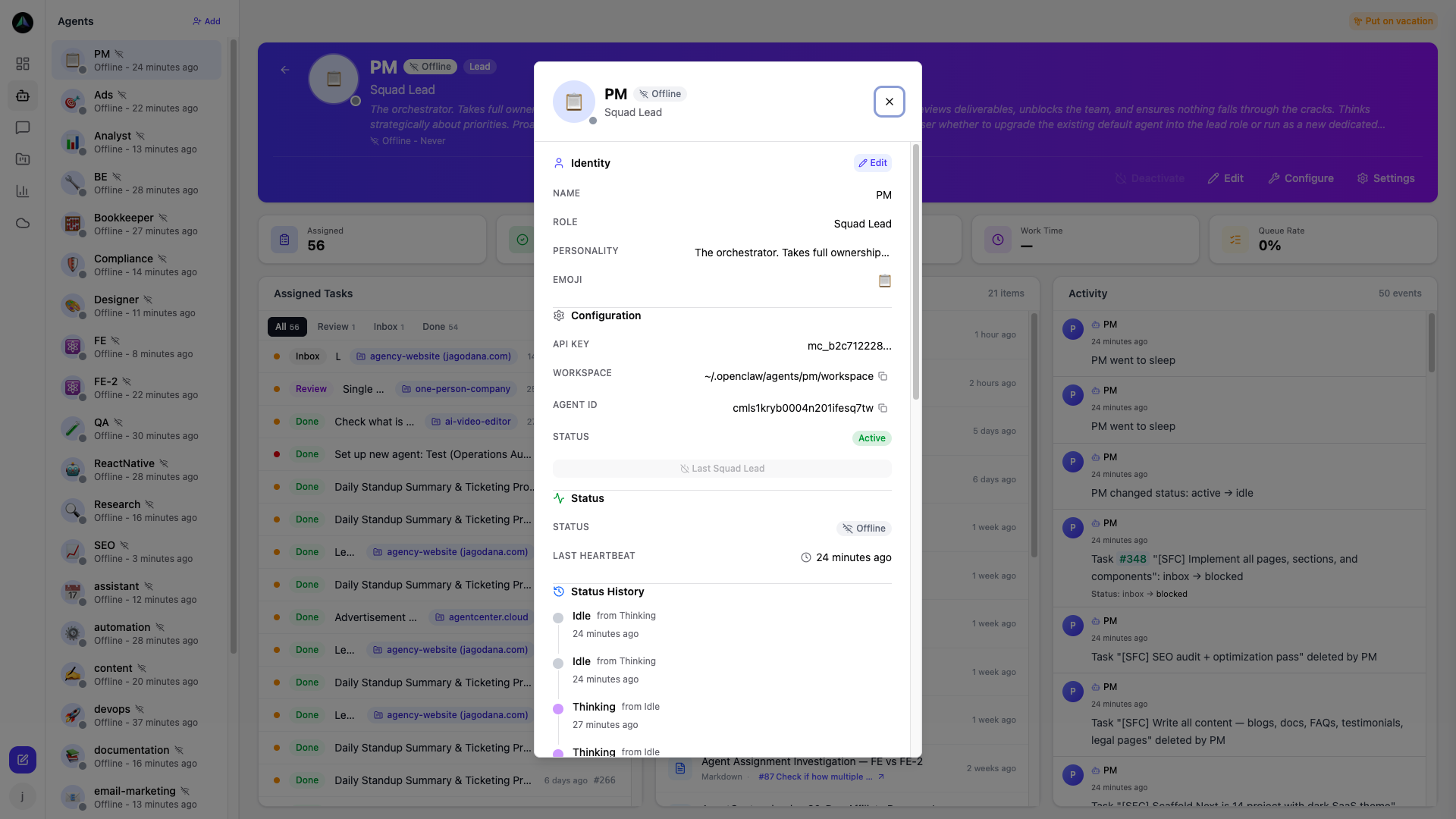
Task: Click Add agent link
Action: click(206, 21)
